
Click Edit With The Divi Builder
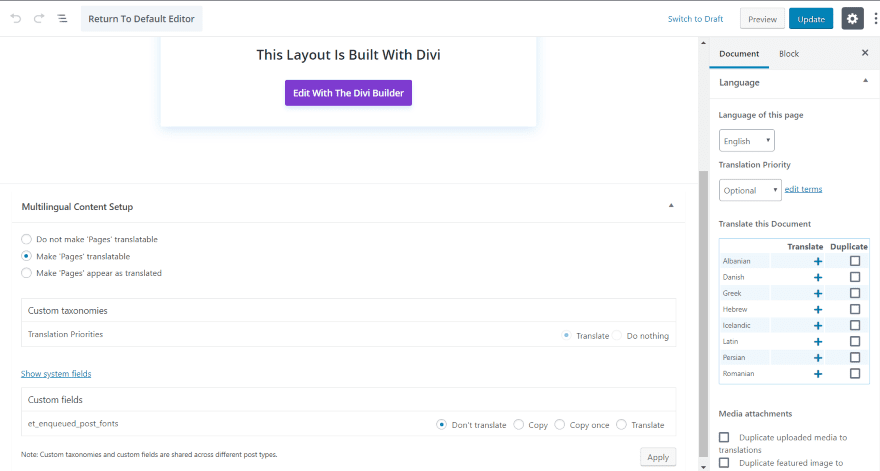point(348,93)
